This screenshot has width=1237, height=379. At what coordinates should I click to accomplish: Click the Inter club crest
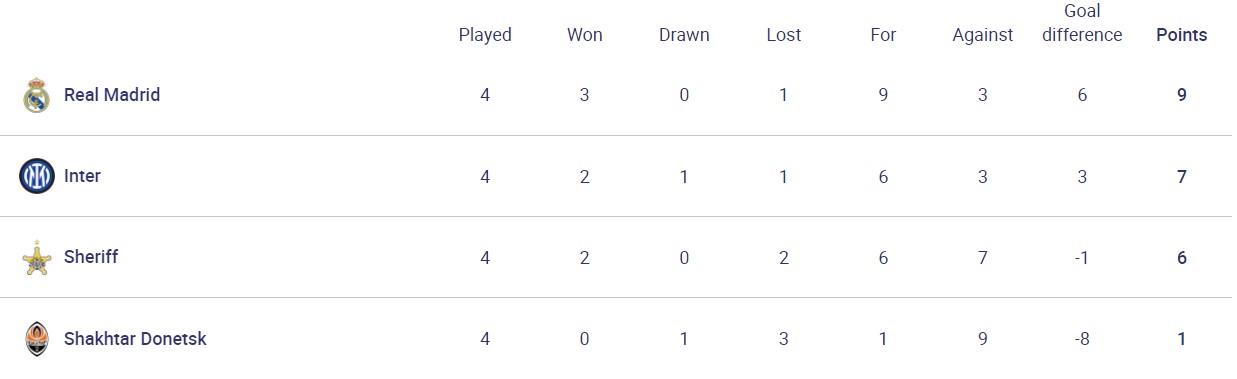[36, 176]
